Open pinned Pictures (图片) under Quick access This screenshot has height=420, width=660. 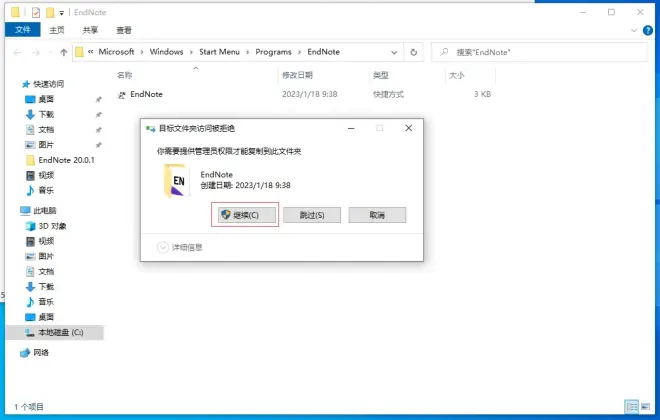point(45,145)
